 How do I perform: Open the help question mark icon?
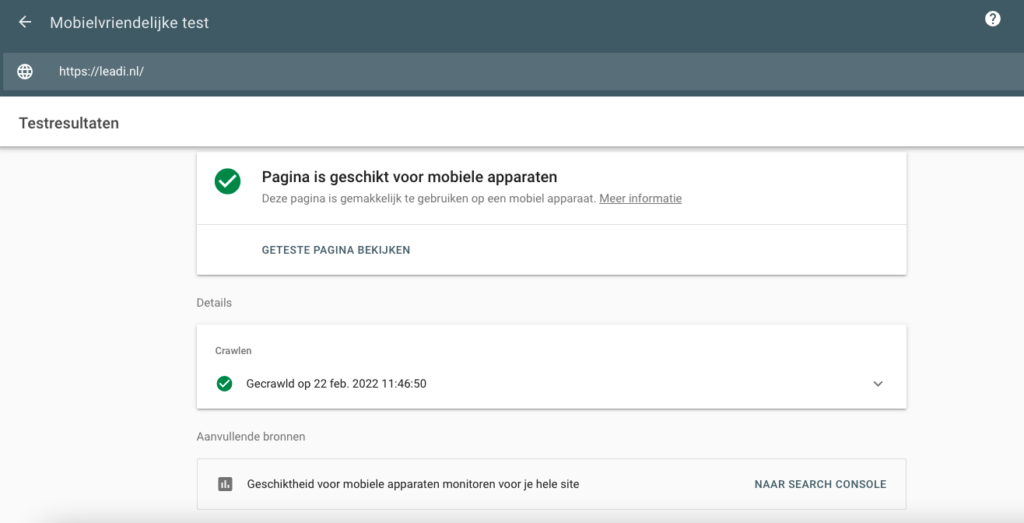coord(992,19)
